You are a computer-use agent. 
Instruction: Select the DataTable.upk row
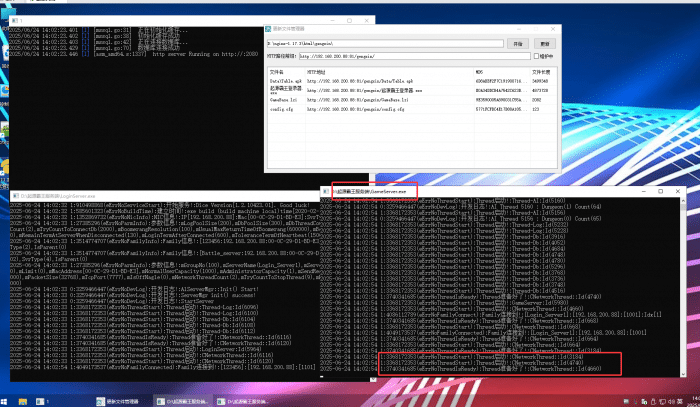287,80
